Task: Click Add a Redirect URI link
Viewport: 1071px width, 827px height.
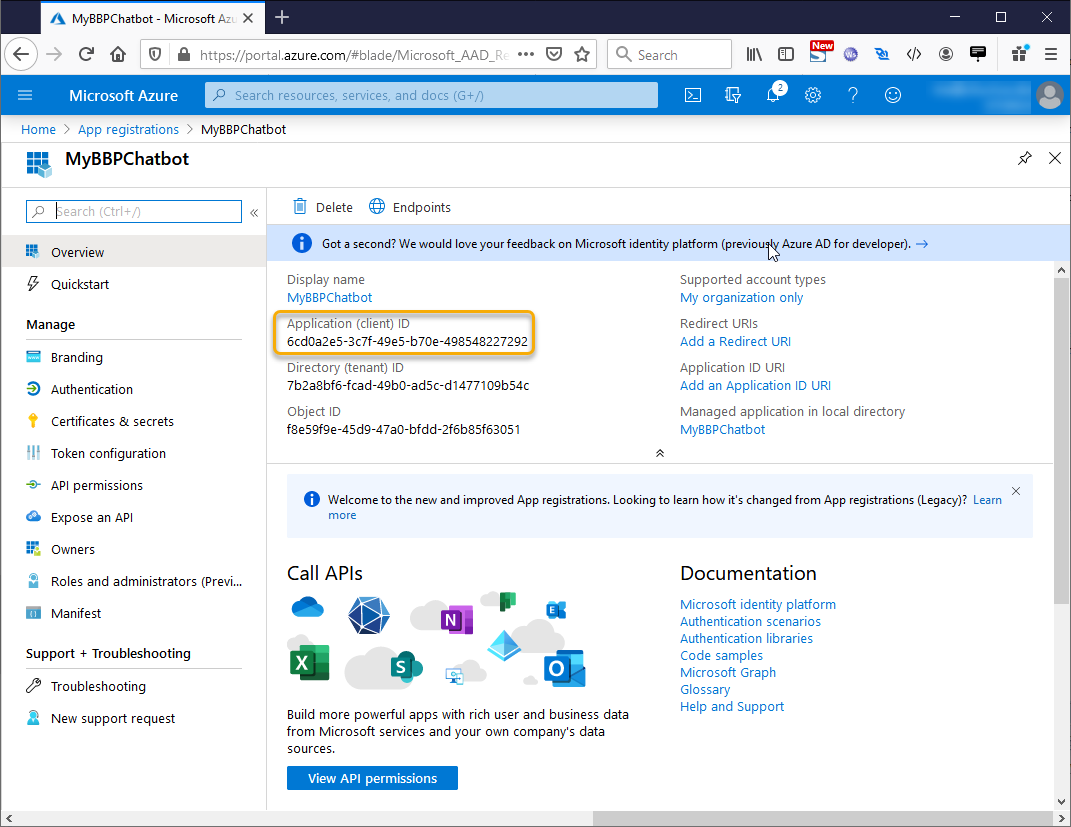Action: point(735,341)
